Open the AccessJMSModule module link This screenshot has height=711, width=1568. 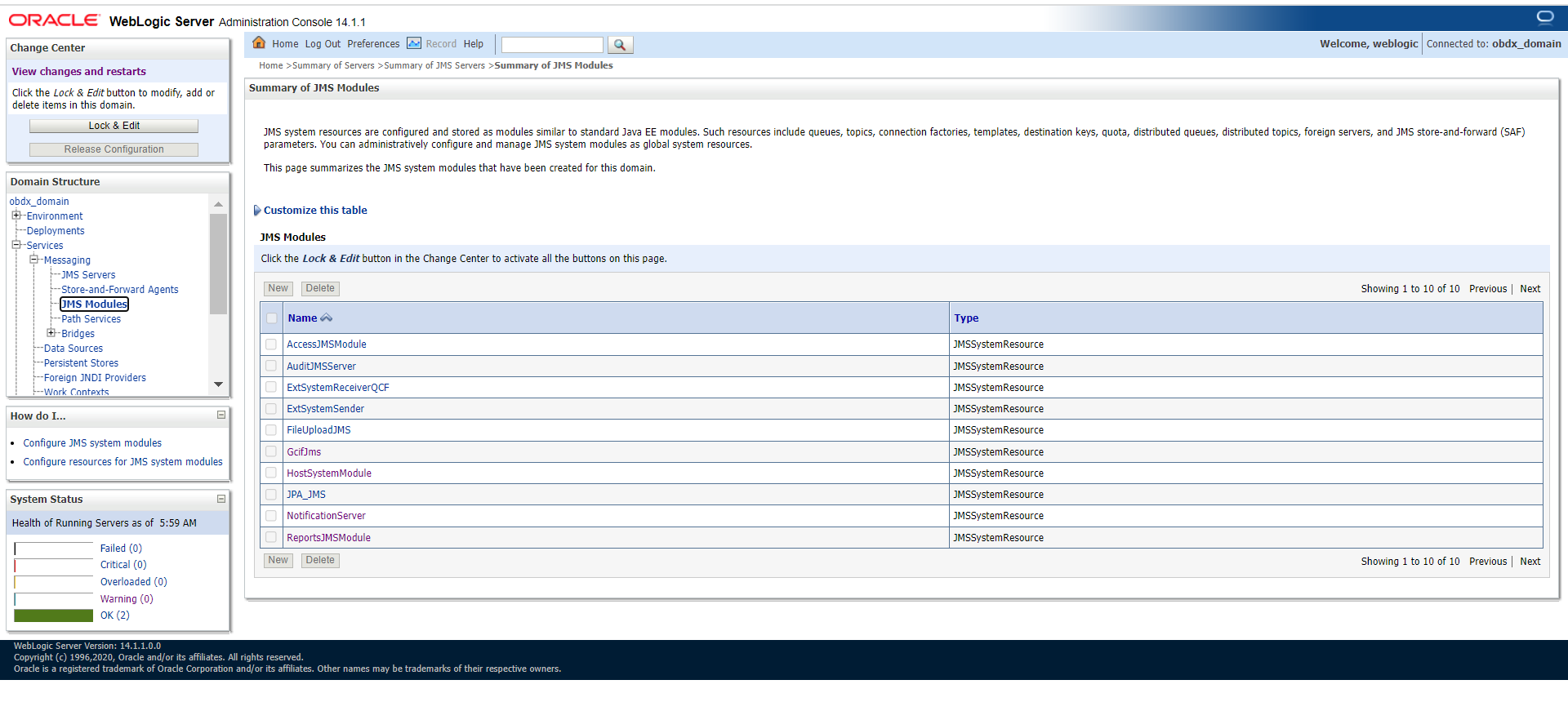pos(327,344)
